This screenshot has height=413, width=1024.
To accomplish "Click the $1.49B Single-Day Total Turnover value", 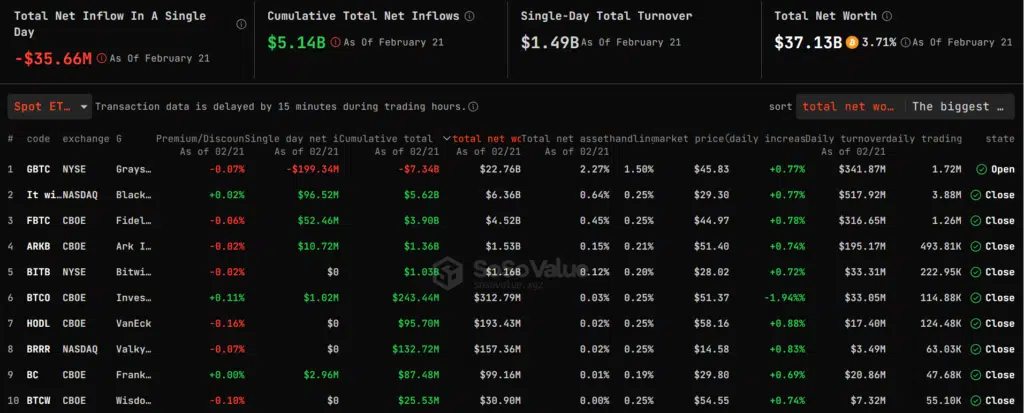I will pyautogui.click(x=550, y=42).
